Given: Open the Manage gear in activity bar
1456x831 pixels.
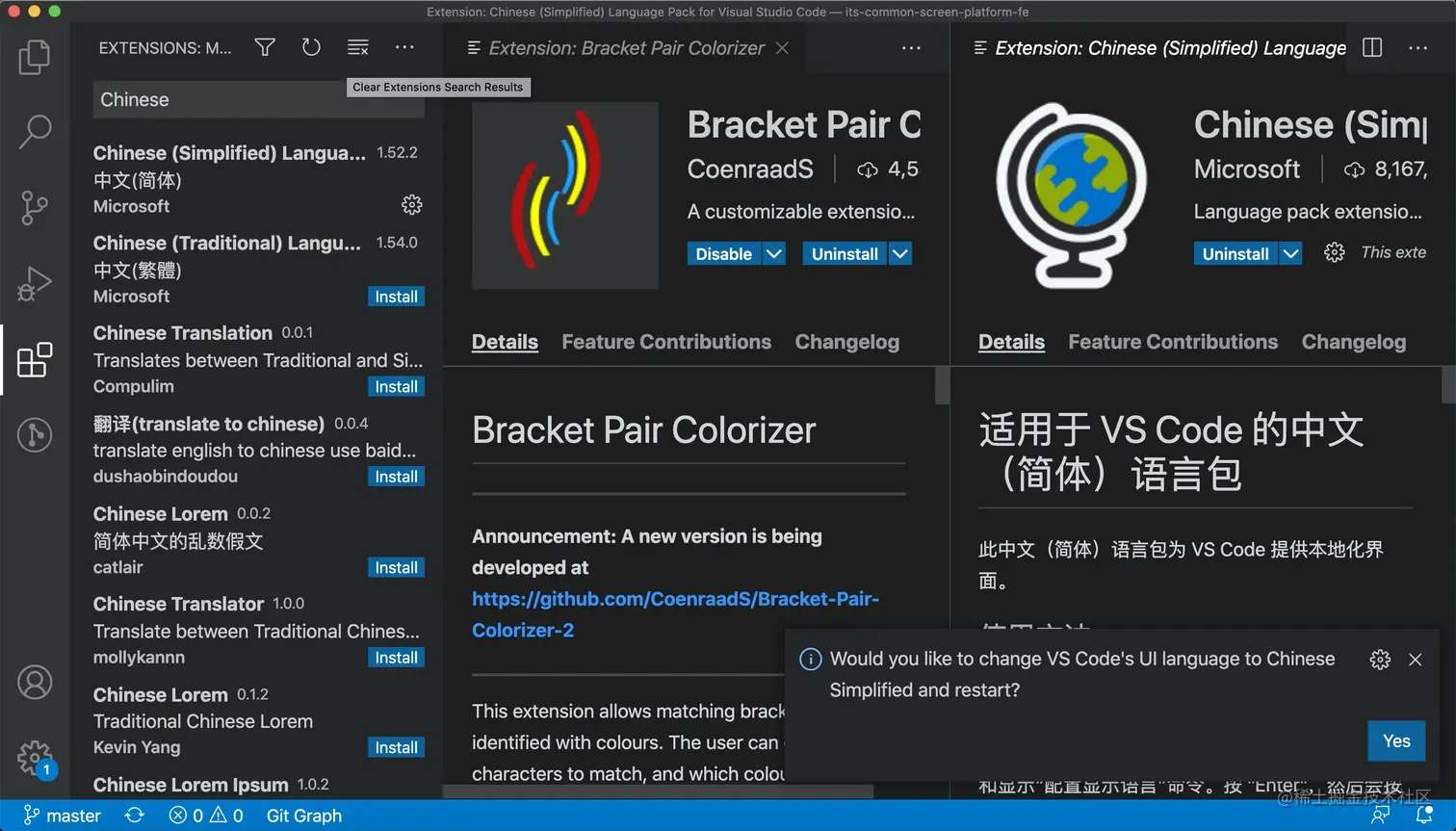Looking at the screenshot, I should click(x=35, y=759).
